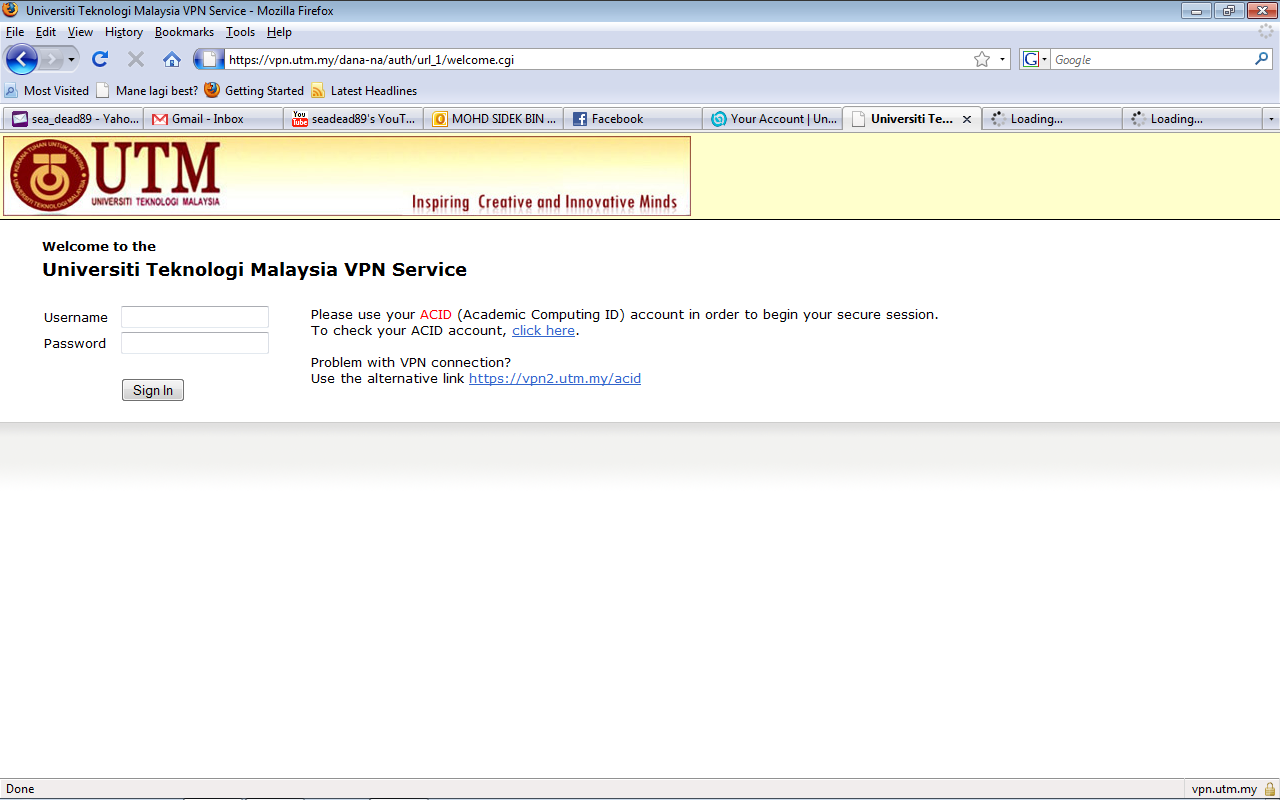
Task: Click the Stop loading icon
Action: (x=136, y=59)
